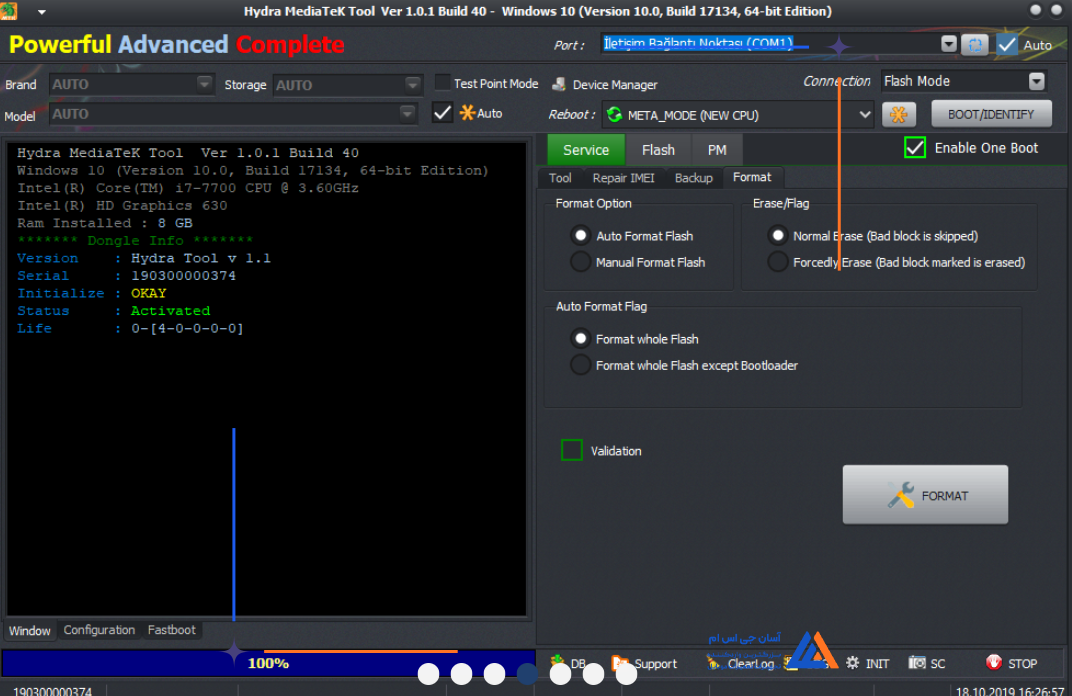Click the ClearLog button
Image resolution: width=1072 pixels, height=696 pixels.
(742, 663)
